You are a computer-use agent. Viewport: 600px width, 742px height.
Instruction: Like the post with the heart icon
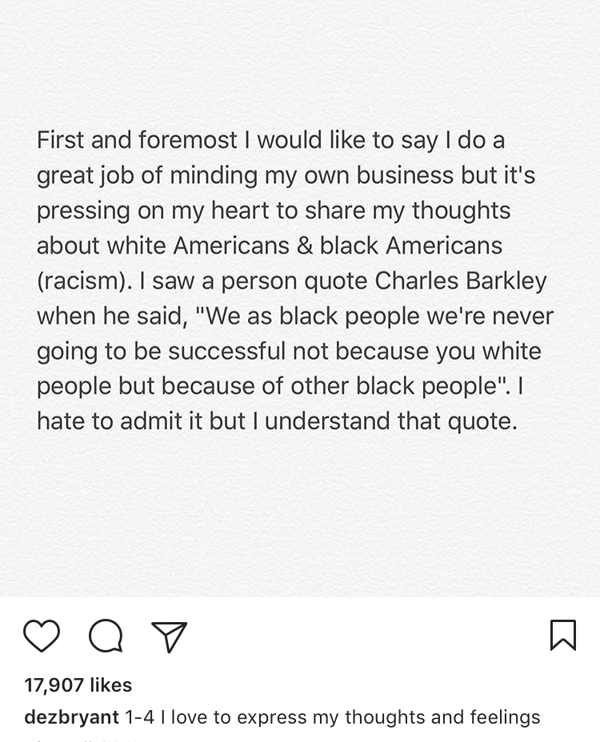pyautogui.click(x=42, y=636)
